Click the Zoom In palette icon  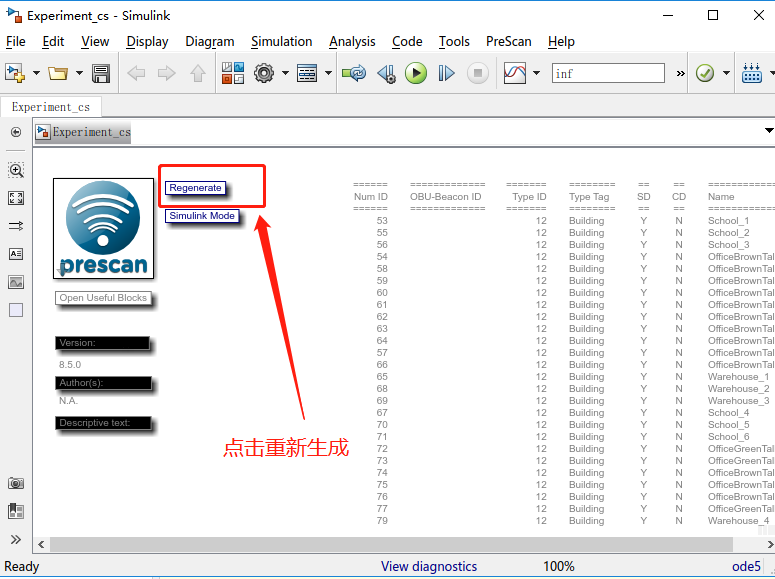click(16, 170)
